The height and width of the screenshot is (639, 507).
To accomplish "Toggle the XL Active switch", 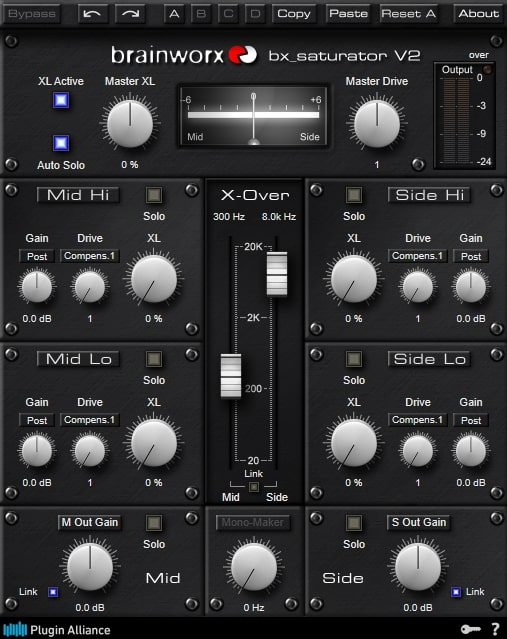I will (61, 100).
